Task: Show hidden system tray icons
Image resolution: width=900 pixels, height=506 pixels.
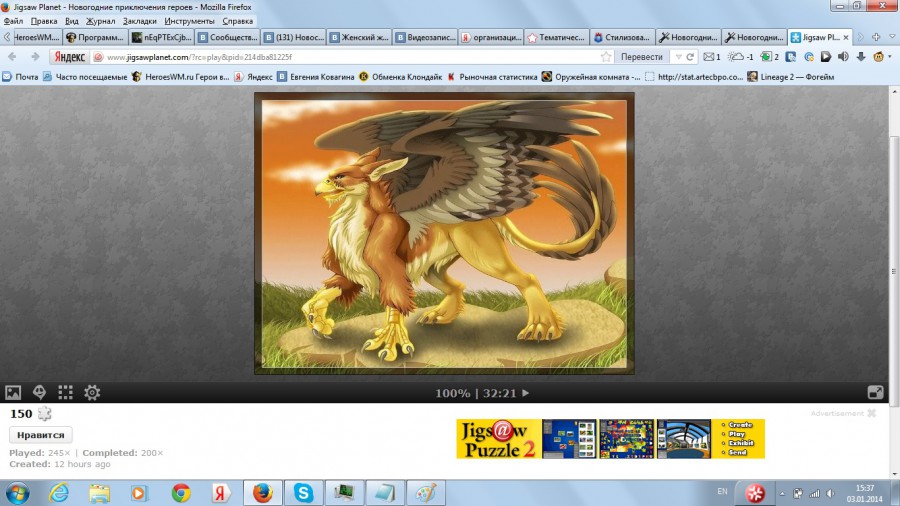Action: (784, 493)
